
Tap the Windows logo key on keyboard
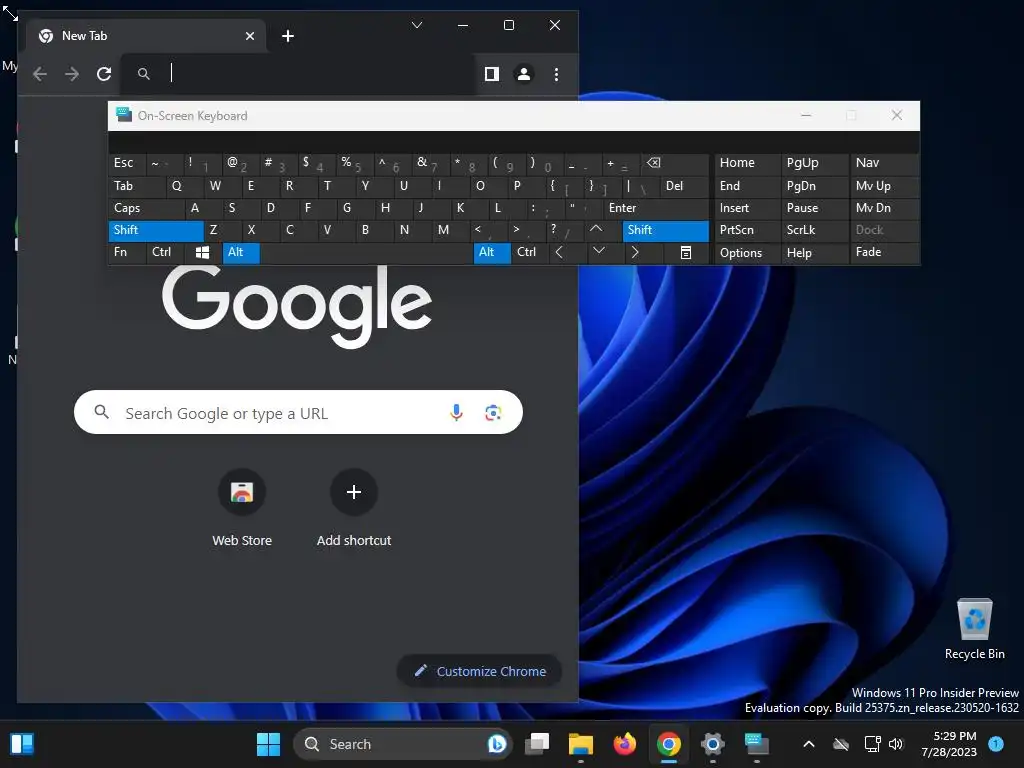(x=202, y=253)
